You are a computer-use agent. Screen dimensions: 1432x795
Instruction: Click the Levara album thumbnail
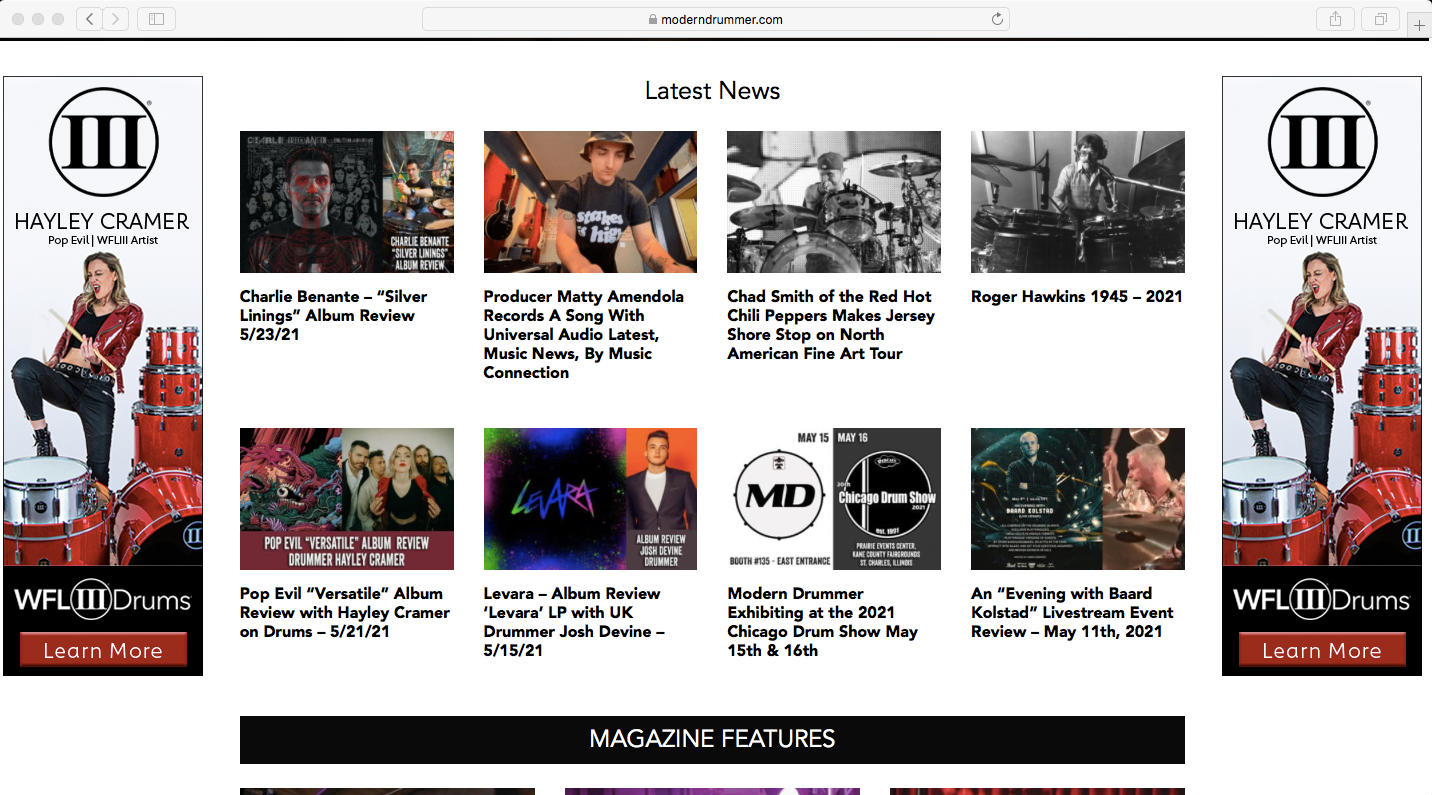[x=590, y=499]
